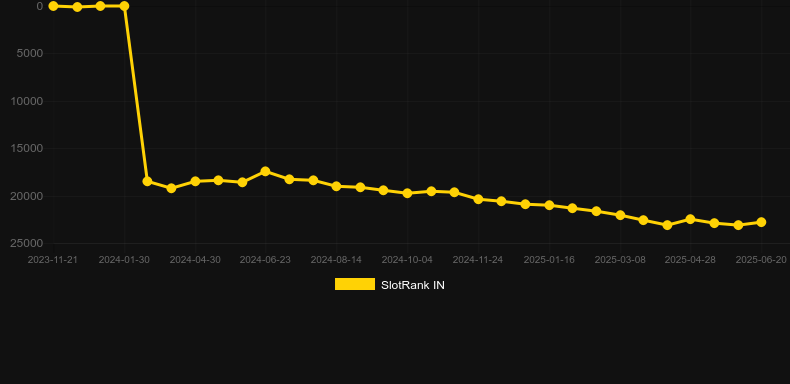The height and width of the screenshot is (384, 790).
Task: Select the data point above 2024-11-24
Action: pyautogui.click(x=478, y=199)
